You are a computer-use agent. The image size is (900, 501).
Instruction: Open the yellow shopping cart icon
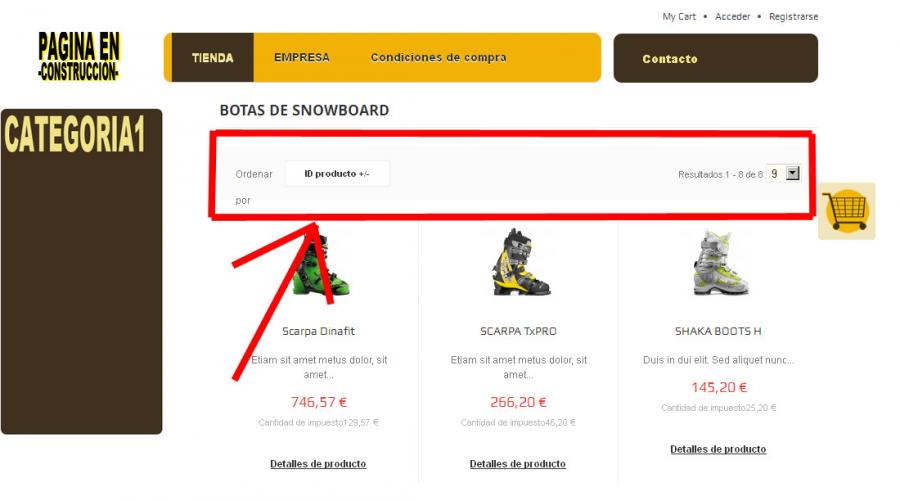click(846, 211)
